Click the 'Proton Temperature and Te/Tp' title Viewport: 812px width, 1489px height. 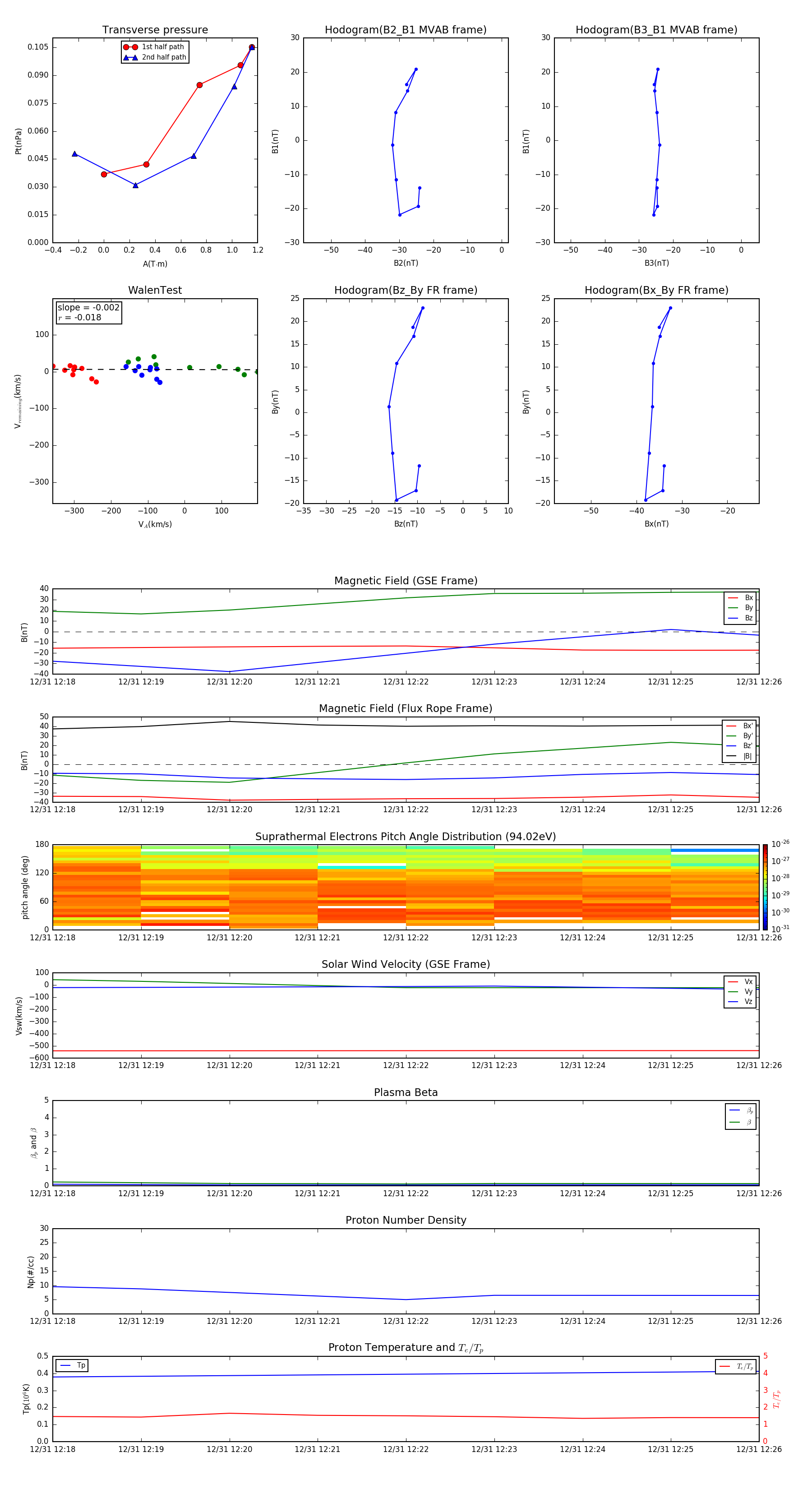[406, 1348]
